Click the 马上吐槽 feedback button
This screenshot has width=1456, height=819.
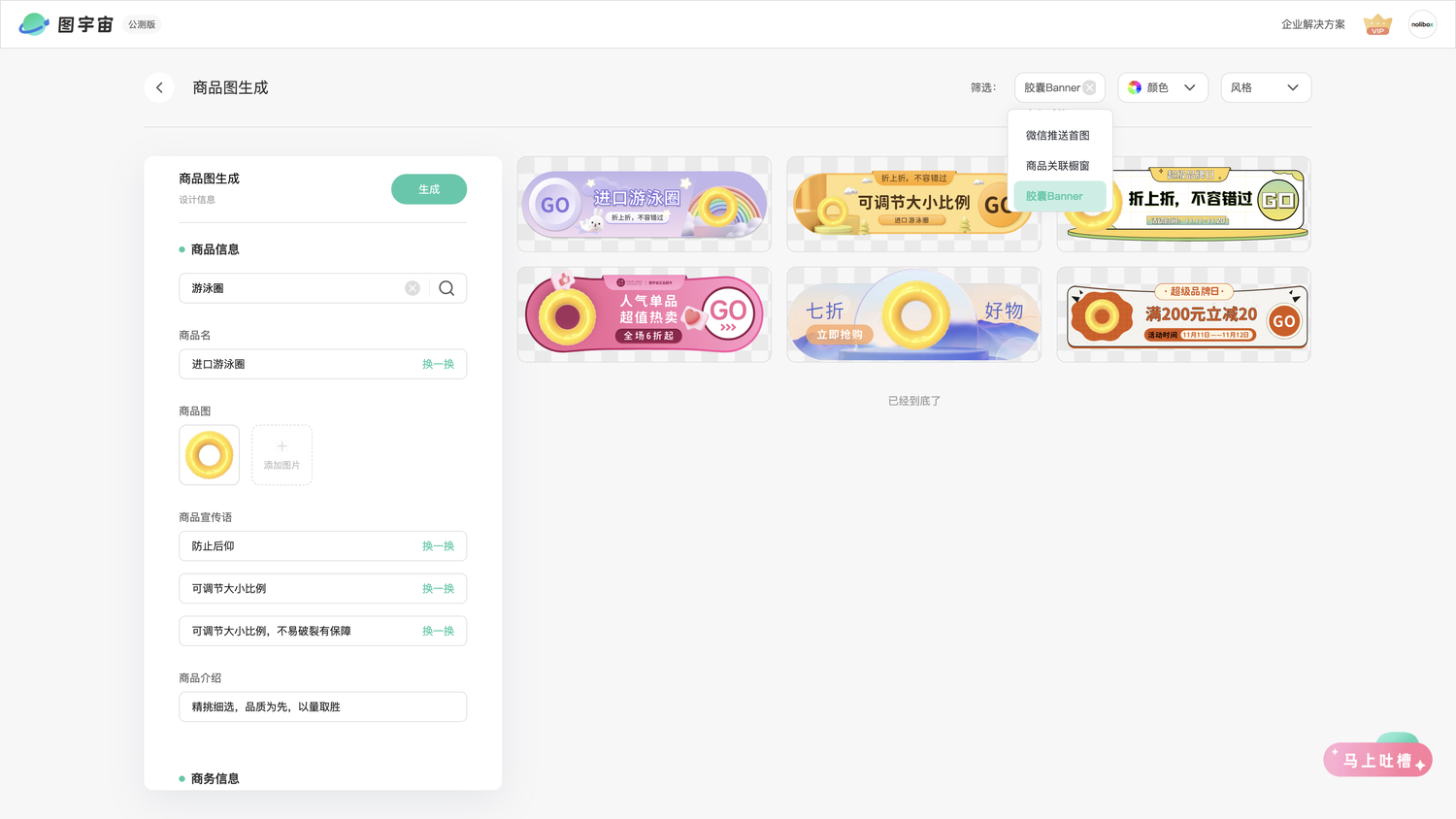pyautogui.click(x=1377, y=760)
